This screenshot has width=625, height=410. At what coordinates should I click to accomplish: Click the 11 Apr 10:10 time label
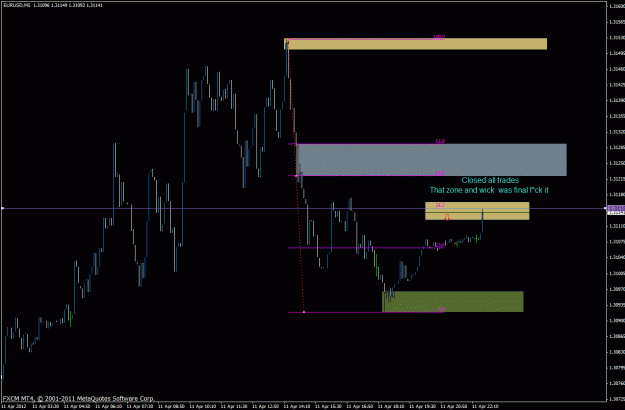point(202,406)
